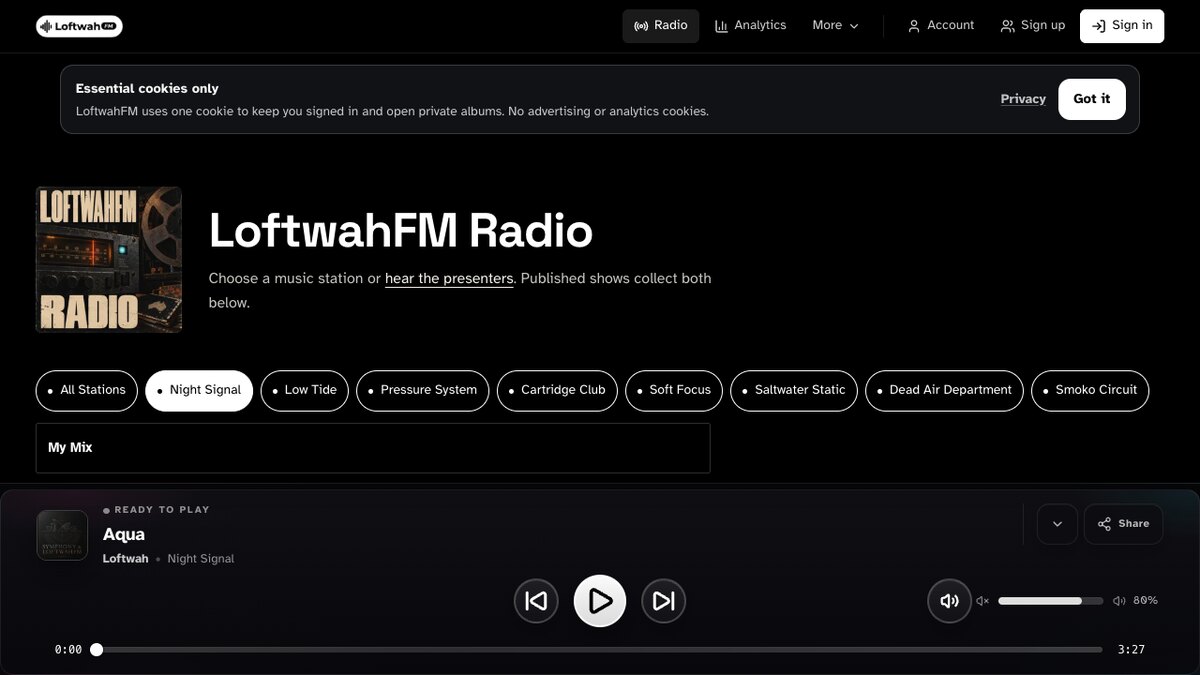The height and width of the screenshot is (675, 1200).
Task: Collapse the player with the chevron button
Action: tap(1057, 524)
